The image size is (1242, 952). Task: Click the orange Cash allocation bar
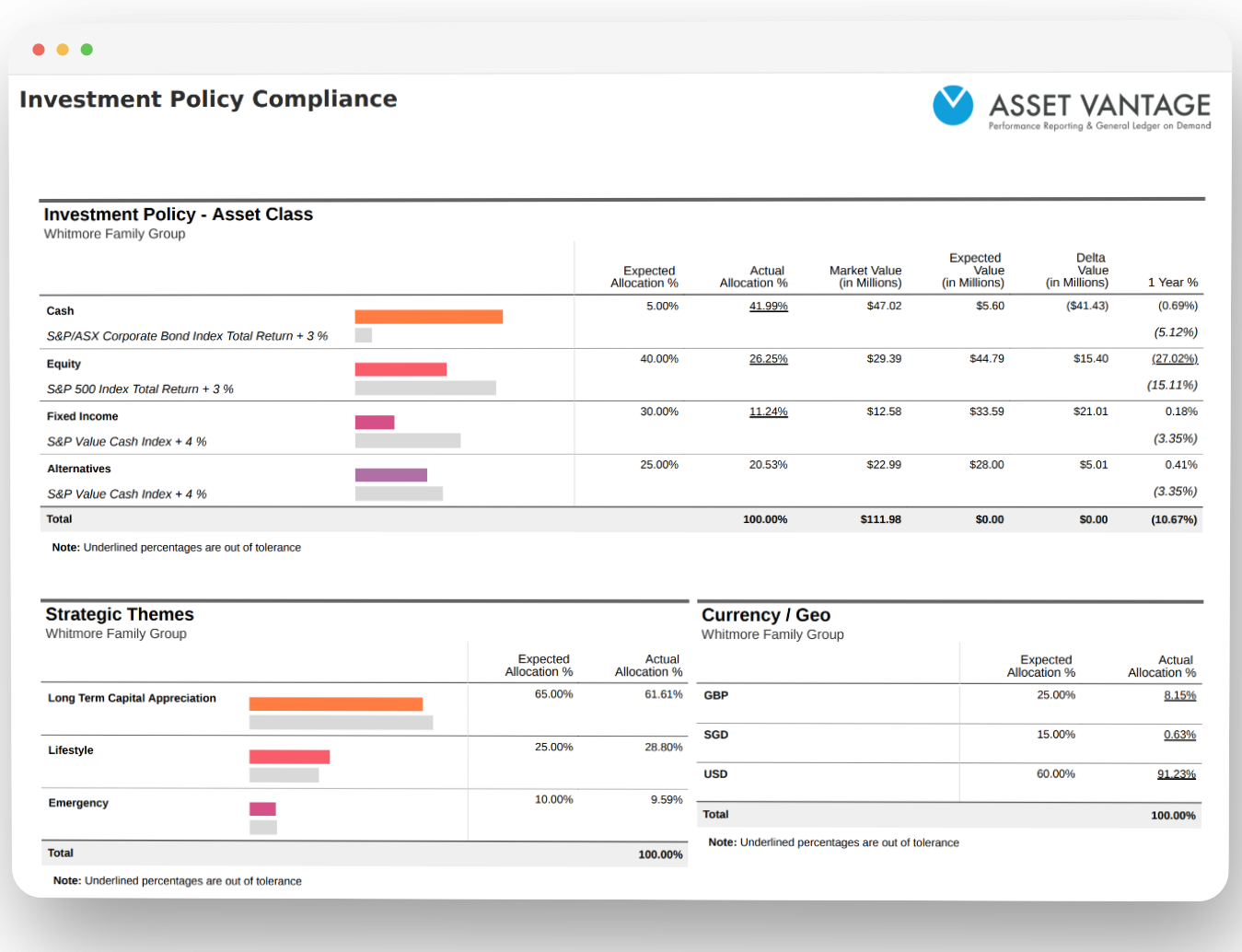point(429,317)
